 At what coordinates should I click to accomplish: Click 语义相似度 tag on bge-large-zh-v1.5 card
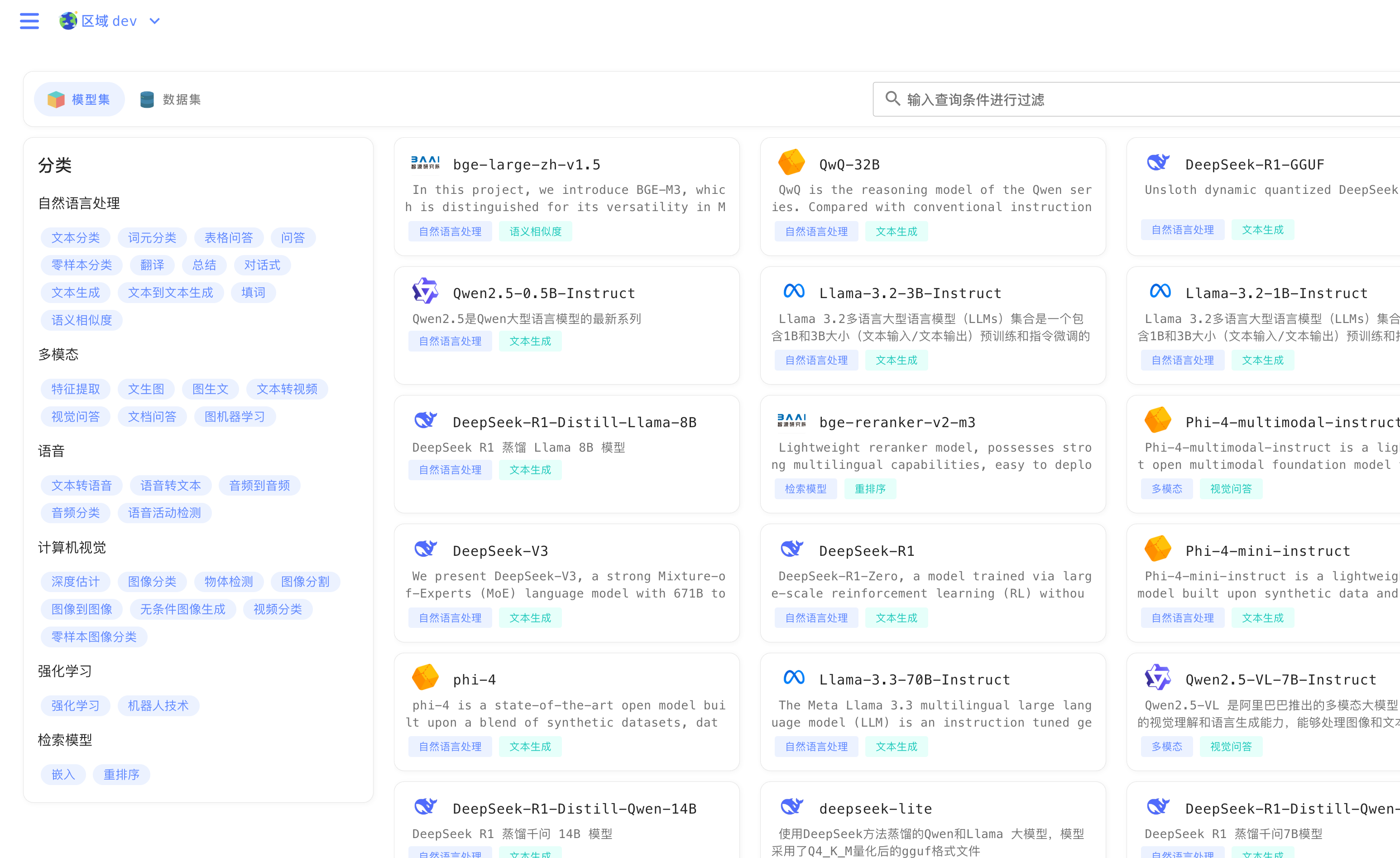[535, 231]
